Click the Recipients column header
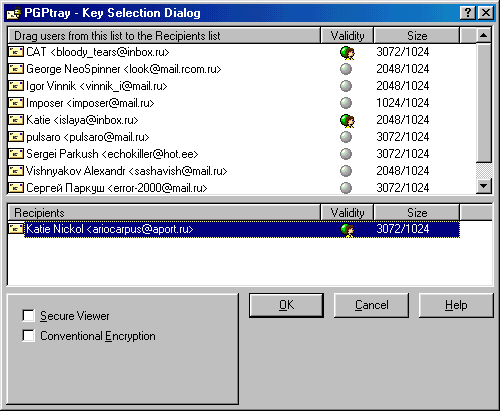Screen dimensions: 500x411 164,213
